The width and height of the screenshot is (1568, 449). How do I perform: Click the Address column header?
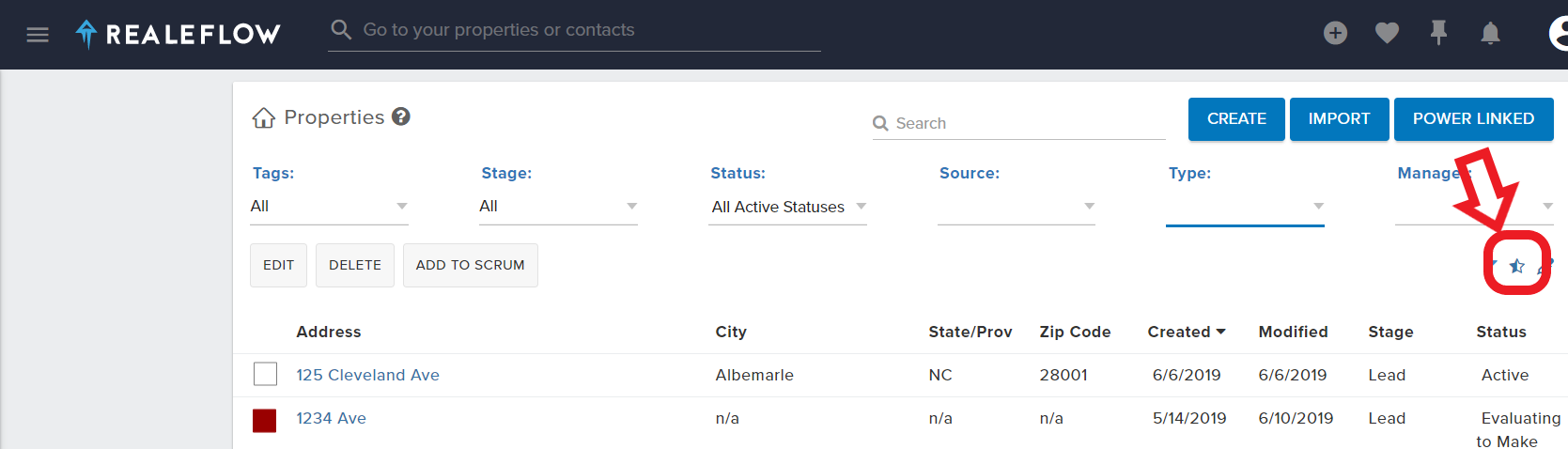pos(329,332)
